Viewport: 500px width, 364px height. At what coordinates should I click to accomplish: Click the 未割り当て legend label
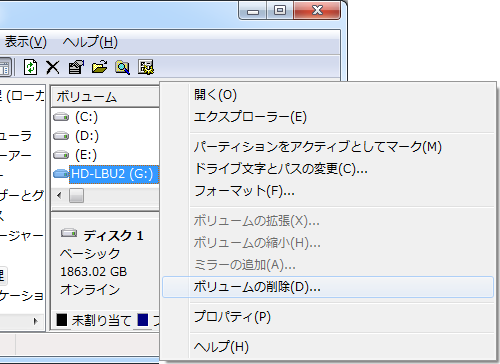tap(102, 320)
